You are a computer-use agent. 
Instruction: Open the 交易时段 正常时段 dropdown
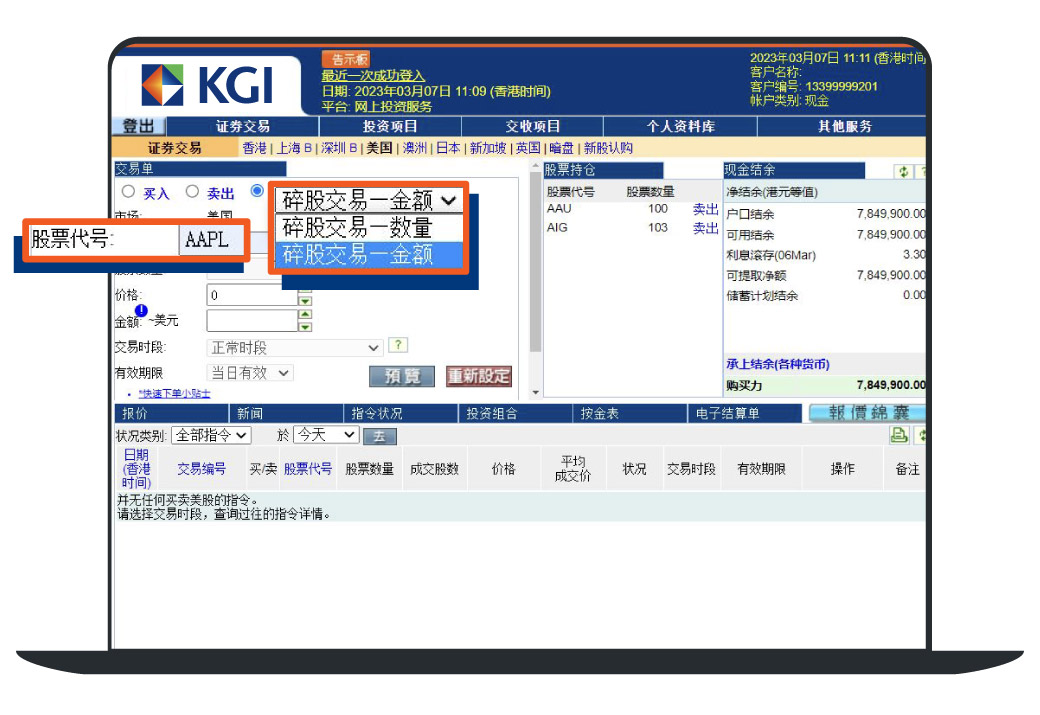click(294, 348)
